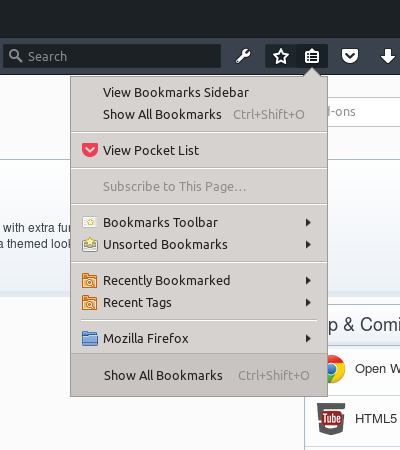This screenshot has height=450, width=400.
Task: Choose View Bookmarks Sidebar
Action: pos(199,92)
